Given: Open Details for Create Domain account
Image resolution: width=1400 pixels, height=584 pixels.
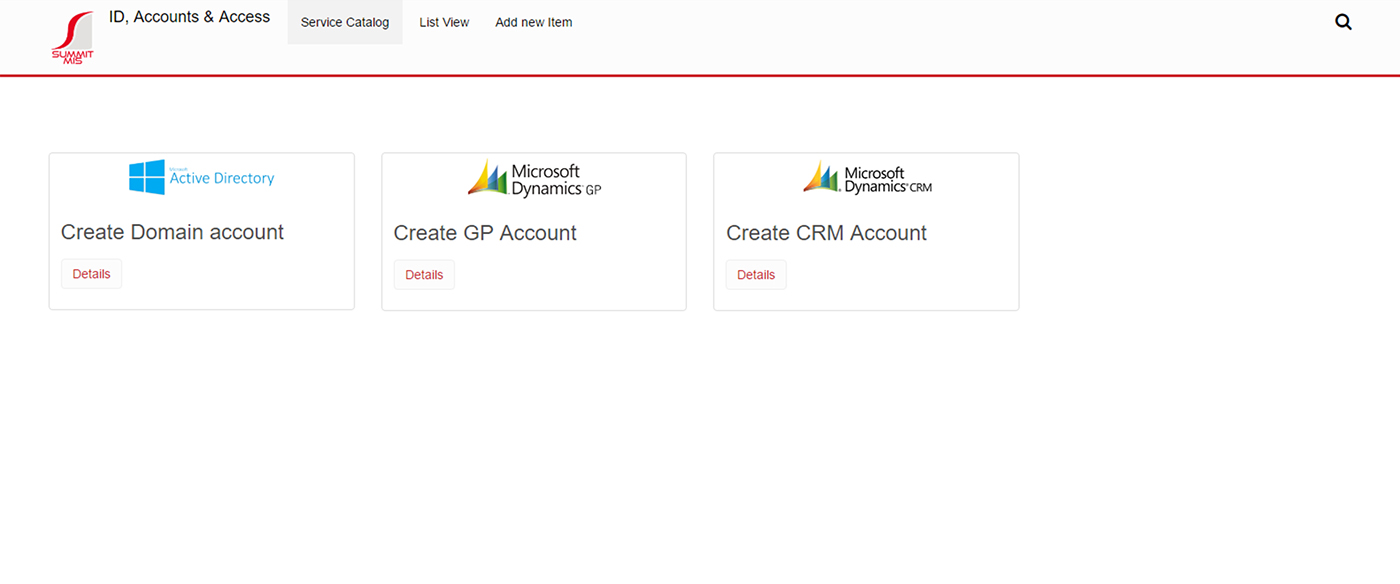Looking at the screenshot, I should [91, 274].
